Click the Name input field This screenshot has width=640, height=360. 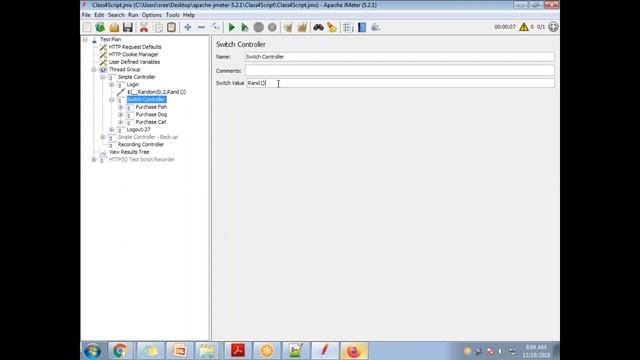click(400, 57)
